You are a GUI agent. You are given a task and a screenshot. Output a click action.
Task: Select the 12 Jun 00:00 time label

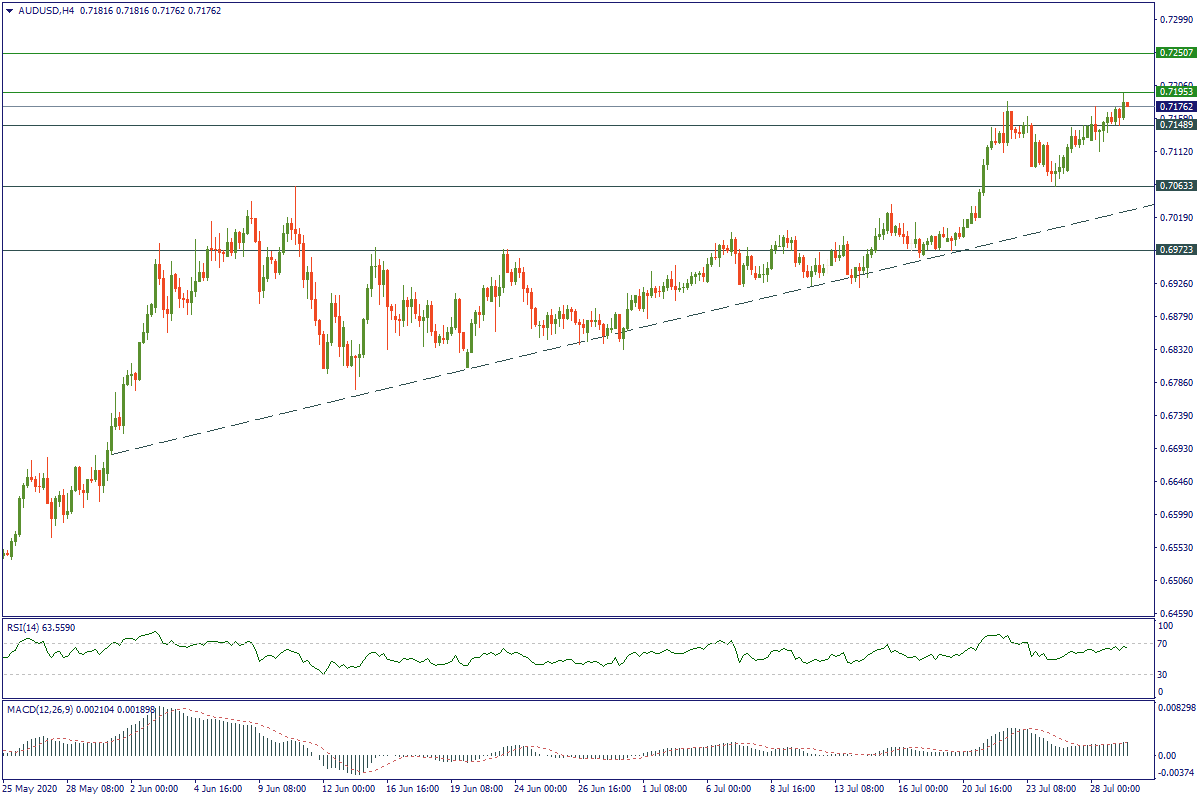[x=349, y=789]
